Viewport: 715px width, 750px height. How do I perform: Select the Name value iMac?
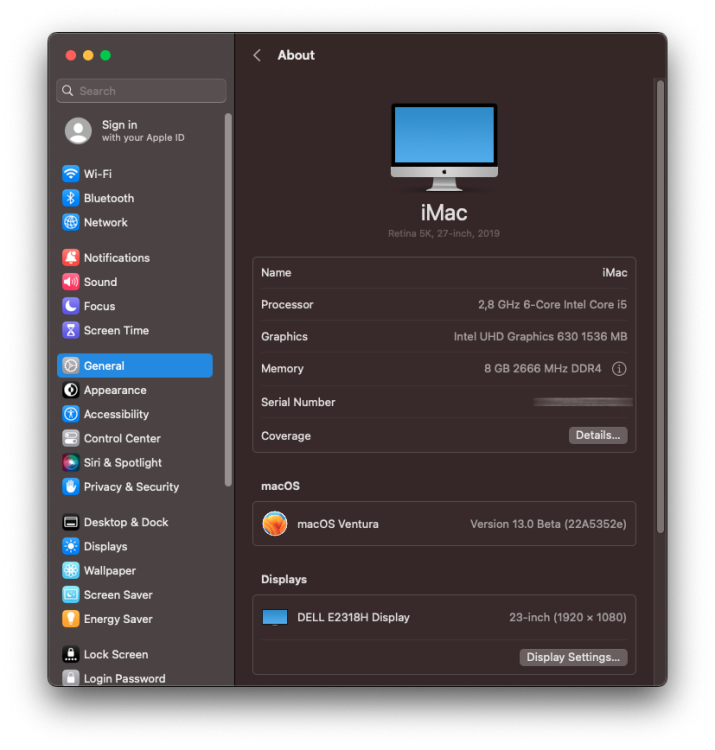(x=615, y=273)
